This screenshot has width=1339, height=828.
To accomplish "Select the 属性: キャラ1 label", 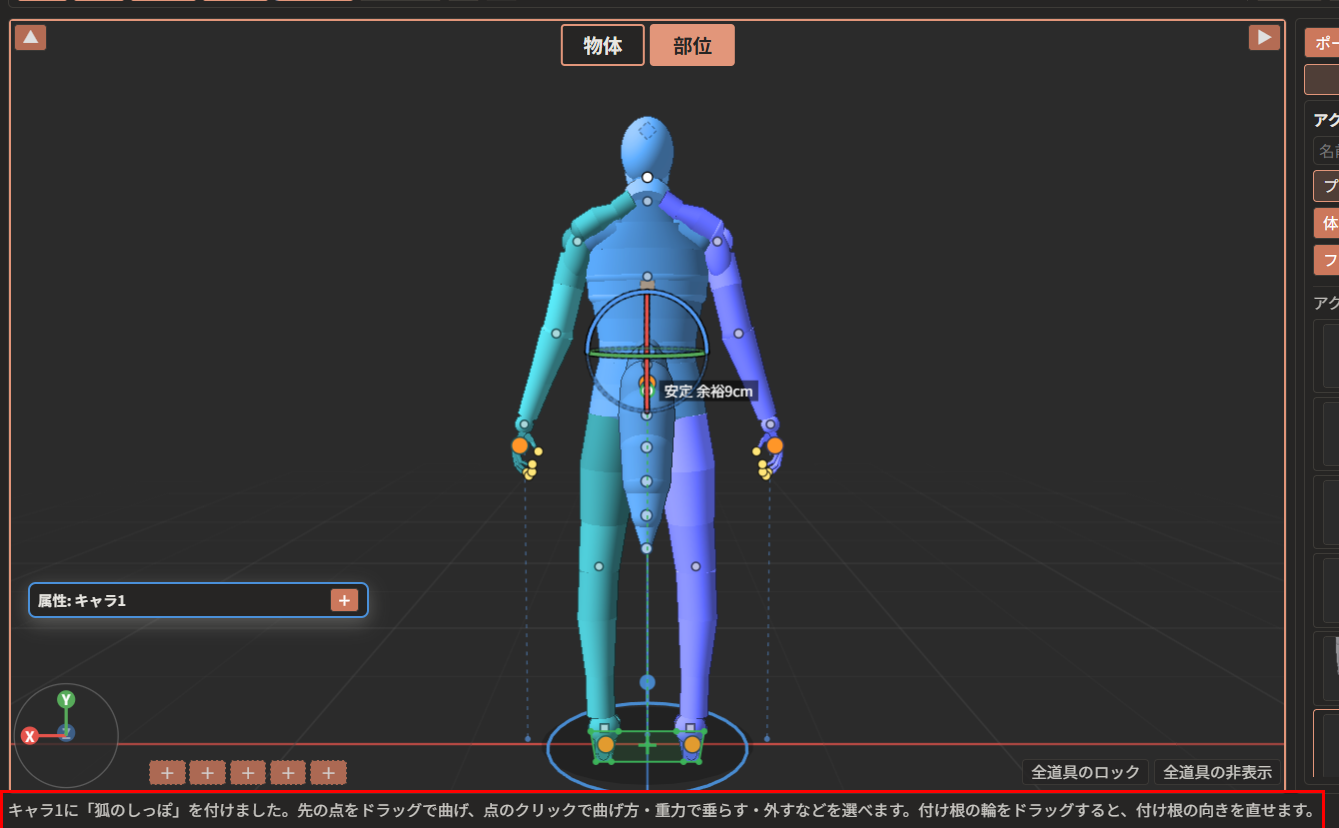I will [82, 601].
